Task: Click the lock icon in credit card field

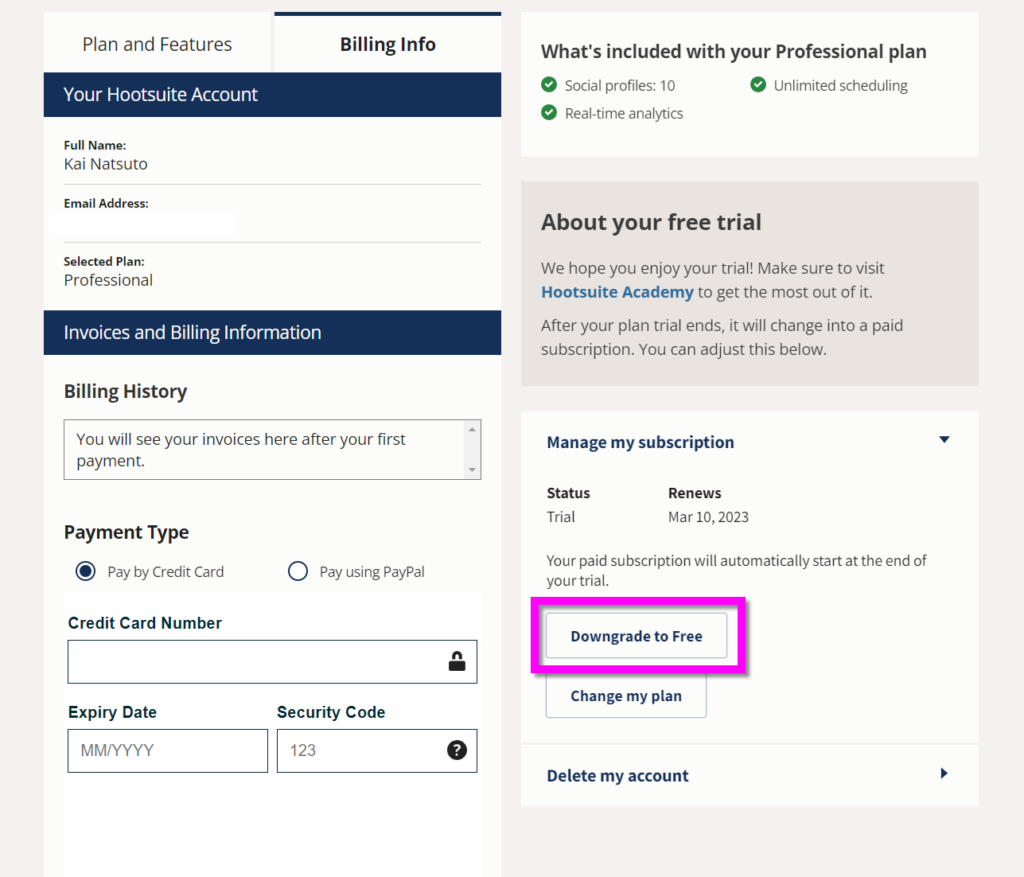Action: [456, 662]
